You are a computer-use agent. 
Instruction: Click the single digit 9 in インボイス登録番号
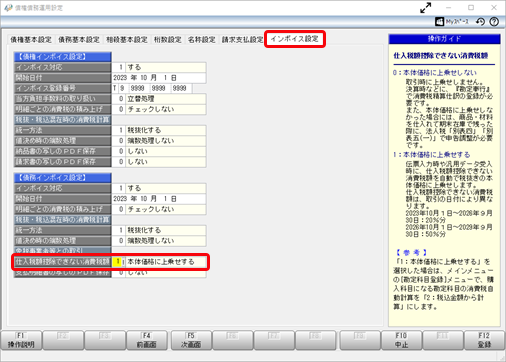[x=122, y=88]
